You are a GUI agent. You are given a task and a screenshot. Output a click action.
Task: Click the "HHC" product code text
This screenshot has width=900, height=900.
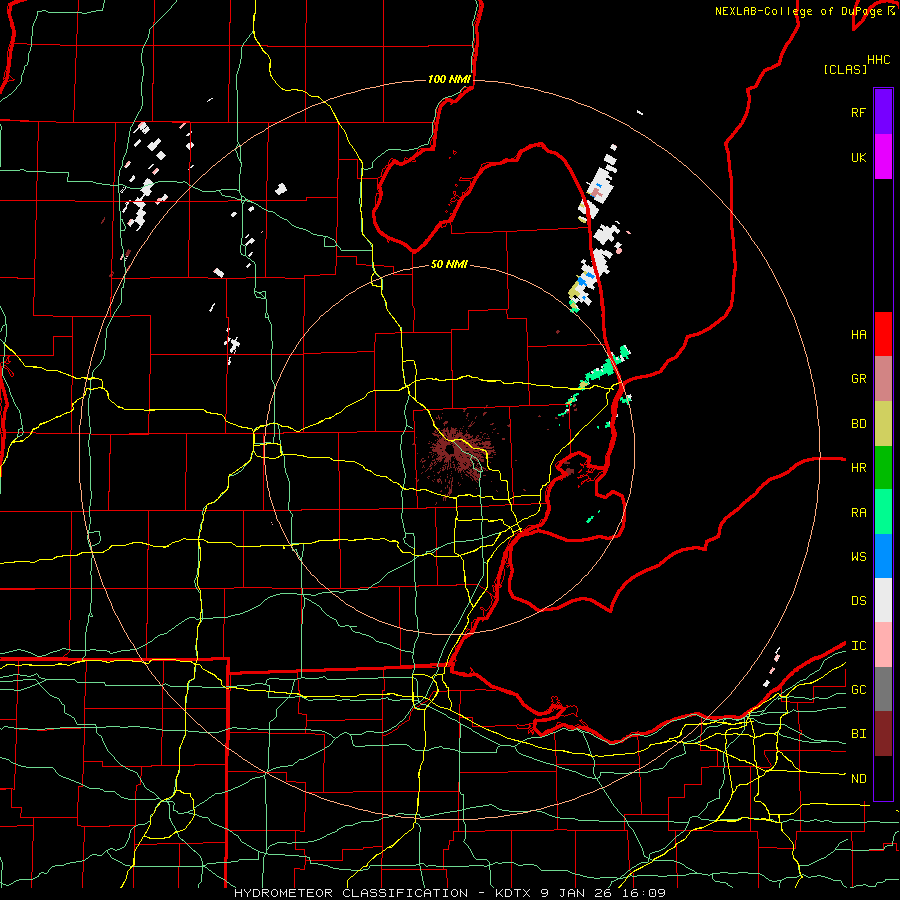pyautogui.click(x=879, y=60)
